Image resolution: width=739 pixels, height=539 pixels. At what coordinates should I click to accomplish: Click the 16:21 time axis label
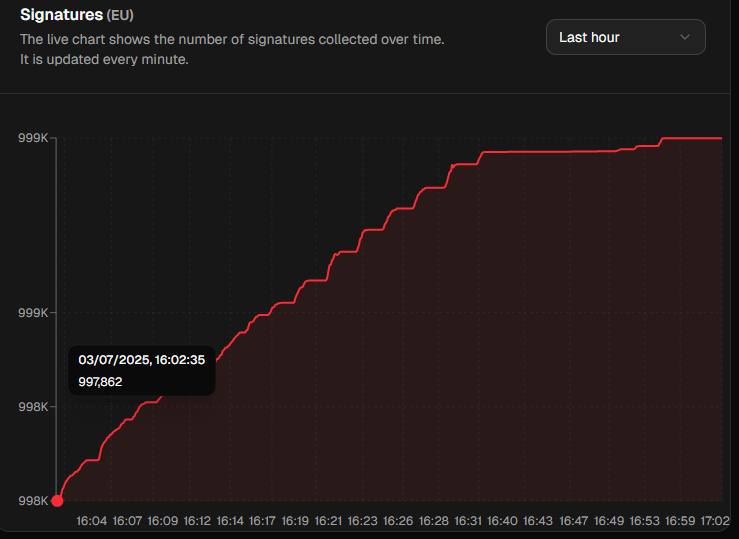328,521
